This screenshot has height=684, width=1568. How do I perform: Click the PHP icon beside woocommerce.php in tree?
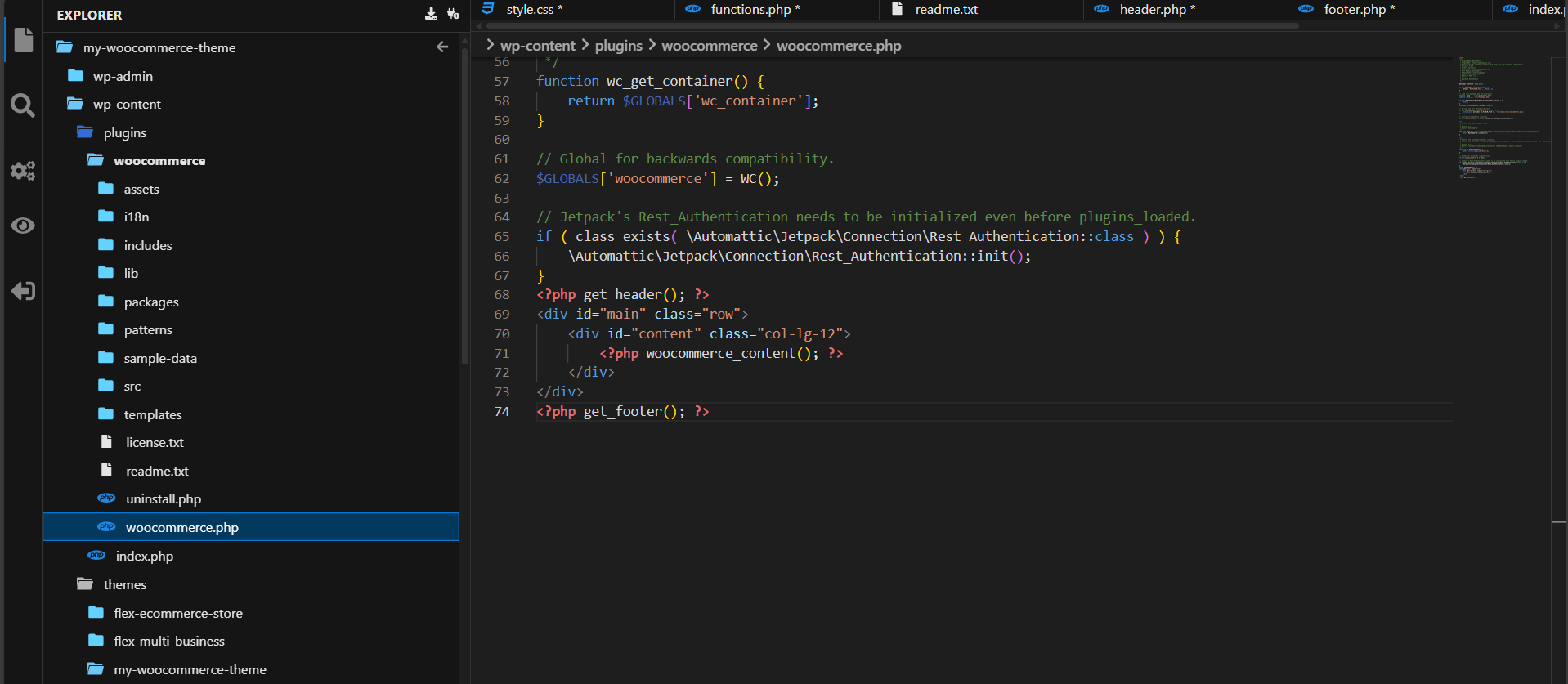(x=106, y=526)
